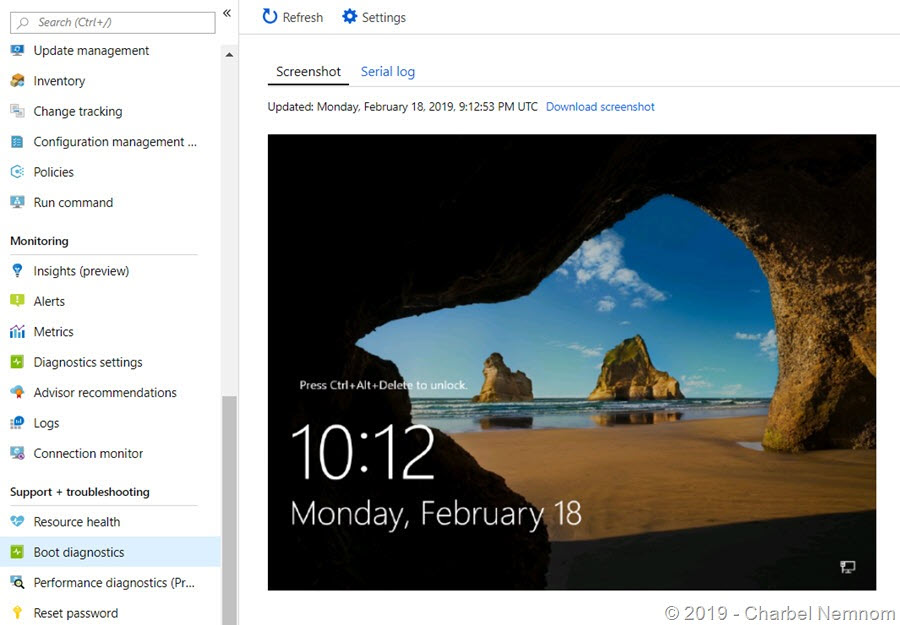Click the Metrics chart icon
This screenshot has height=625, width=900.
click(x=17, y=332)
